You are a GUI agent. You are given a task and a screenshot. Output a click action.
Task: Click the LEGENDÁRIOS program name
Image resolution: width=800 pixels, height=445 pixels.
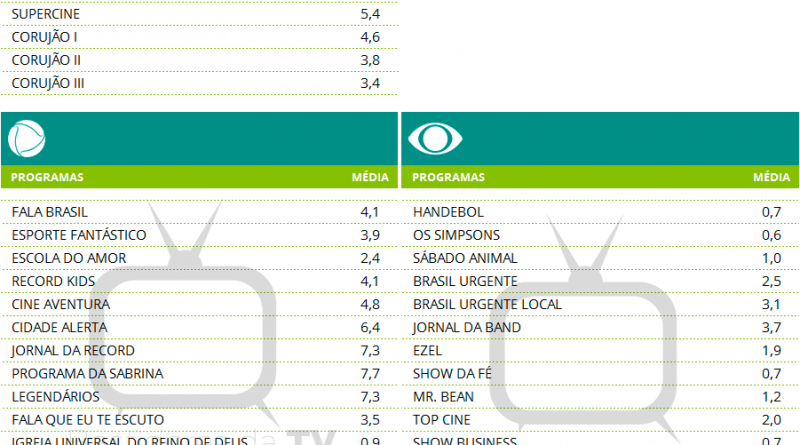[x=54, y=396]
